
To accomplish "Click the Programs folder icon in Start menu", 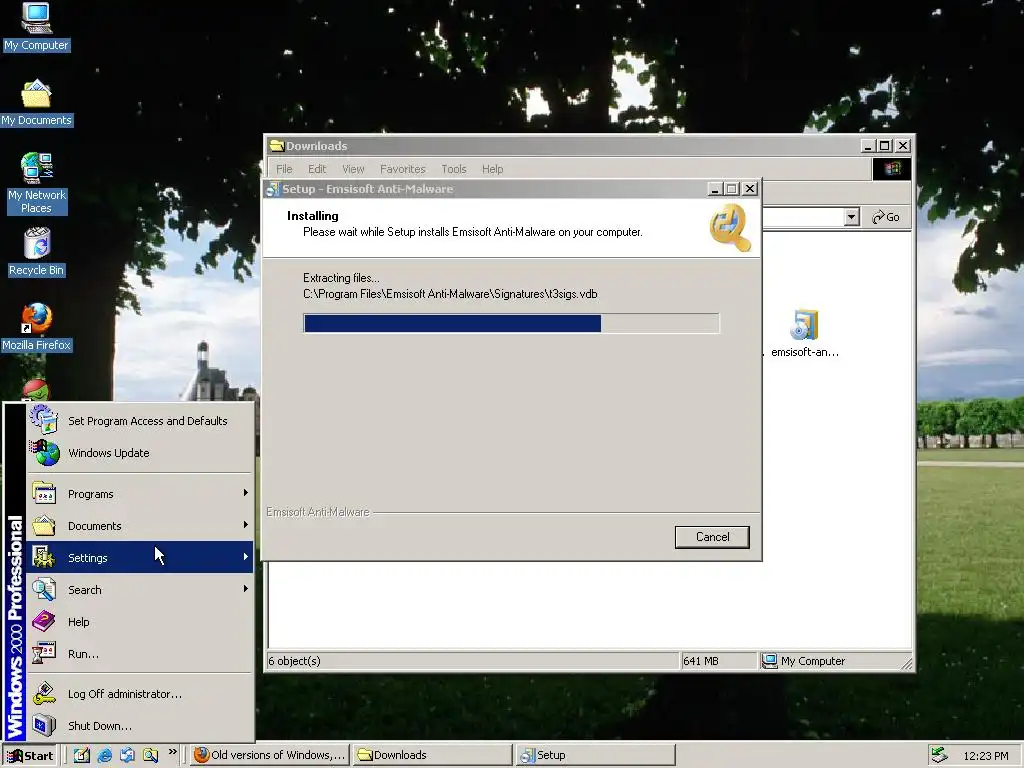I will click(x=44, y=493).
